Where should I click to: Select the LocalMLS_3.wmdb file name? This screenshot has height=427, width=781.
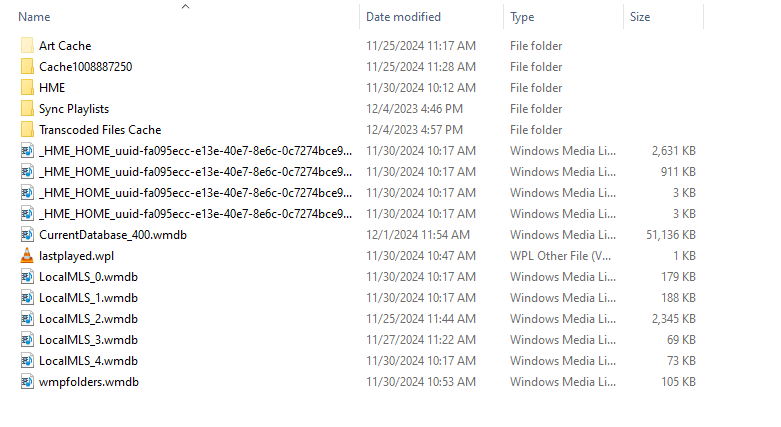[89, 340]
